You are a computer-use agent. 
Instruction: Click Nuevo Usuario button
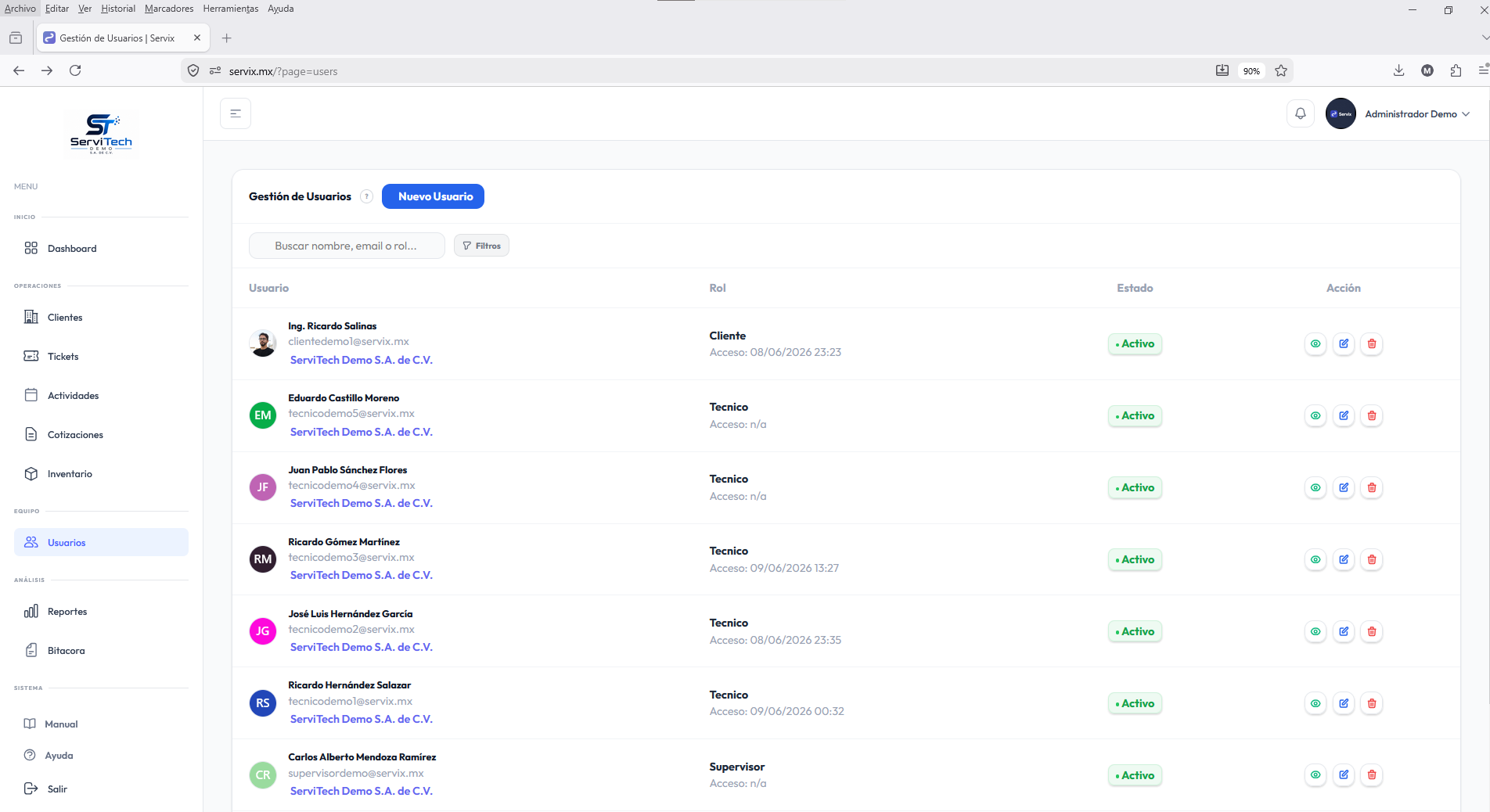coord(433,196)
